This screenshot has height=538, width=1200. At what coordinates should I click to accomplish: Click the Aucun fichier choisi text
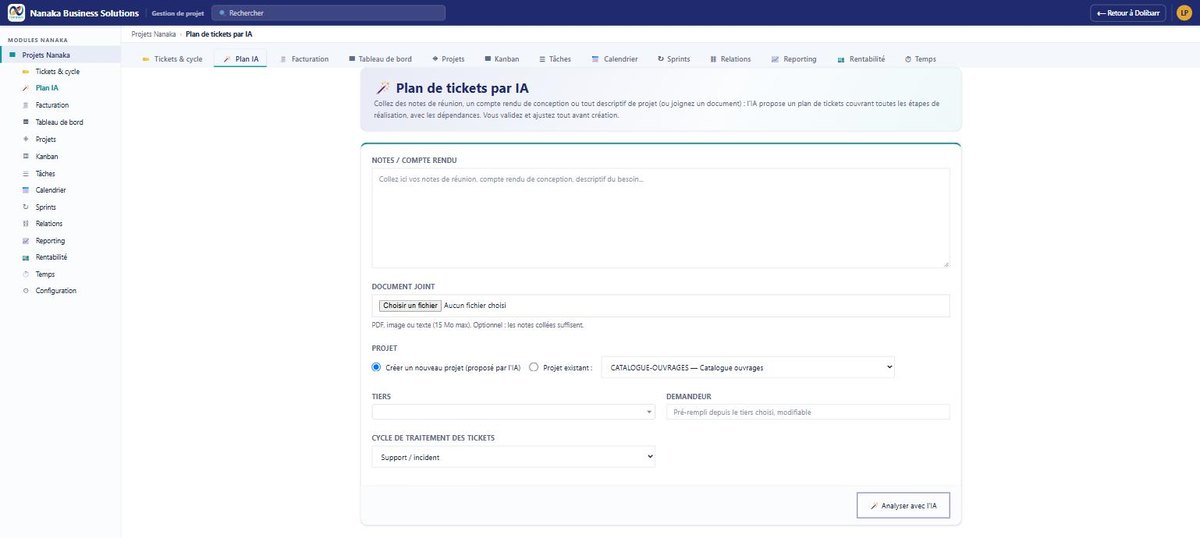[476, 305]
